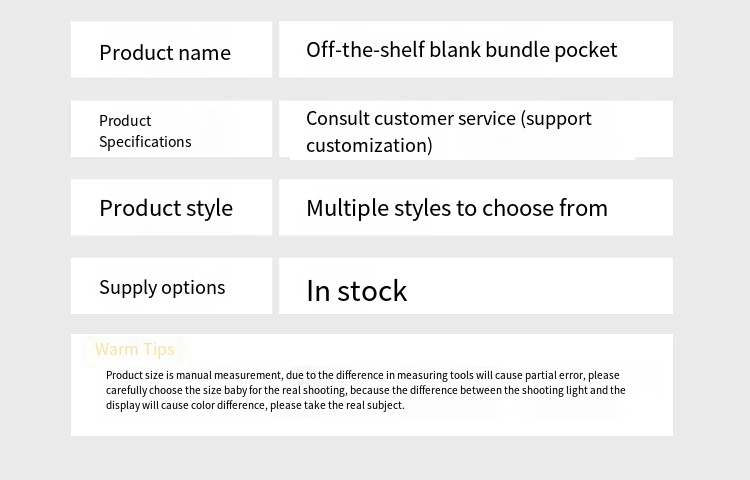Select the Off-the-shelf blank bundle pocket text
The height and width of the screenshot is (480, 750).
point(462,50)
